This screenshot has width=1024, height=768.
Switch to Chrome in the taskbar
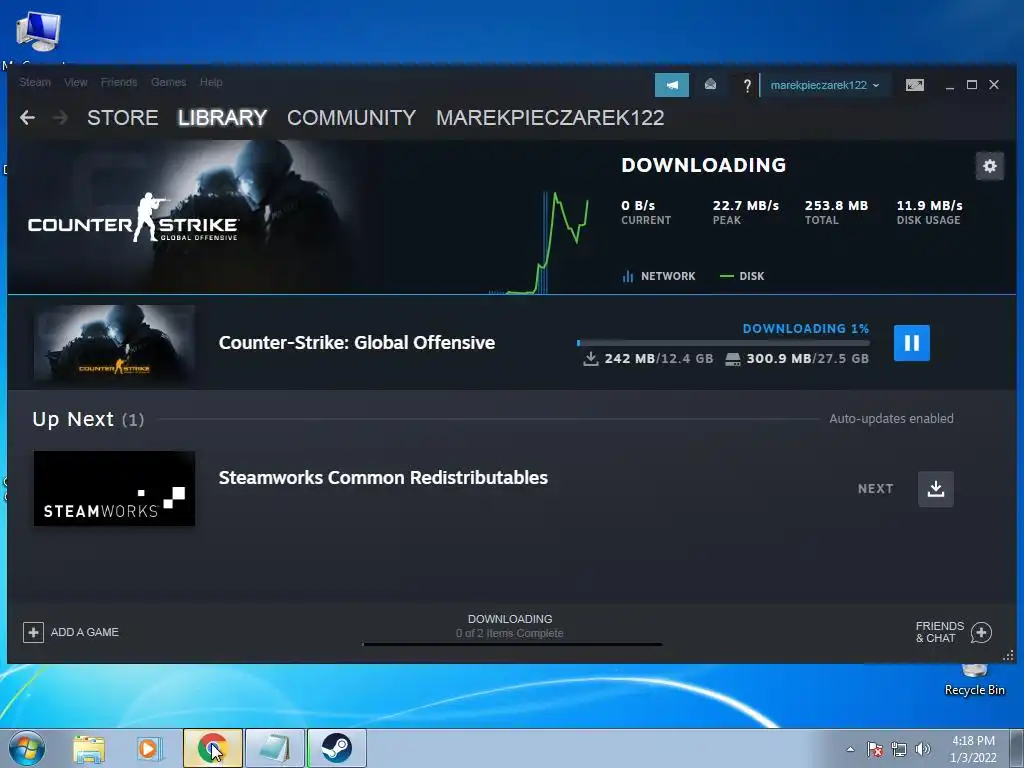(212, 748)
